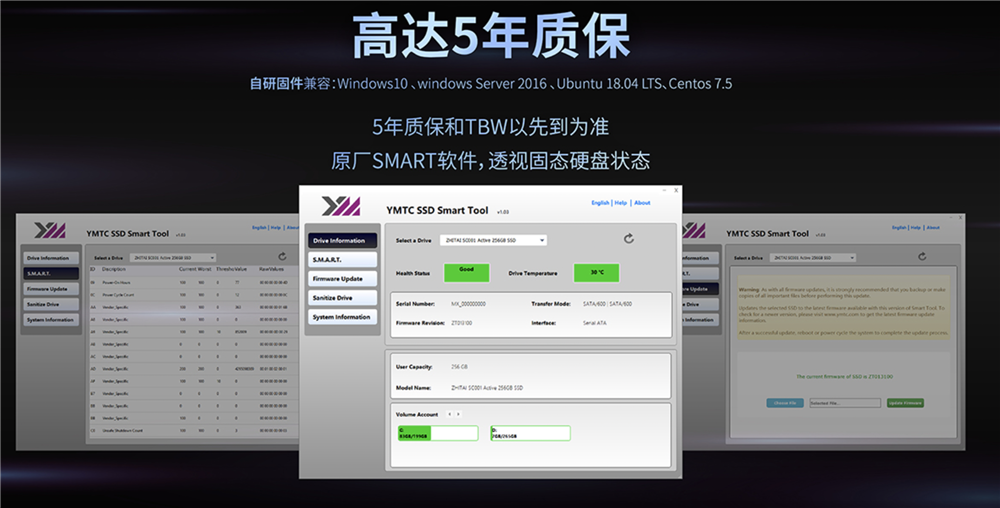1000x508 pixels.
Task: Click the next-volume arrow next to Volume Account
Action: click(x=458, y=414)
